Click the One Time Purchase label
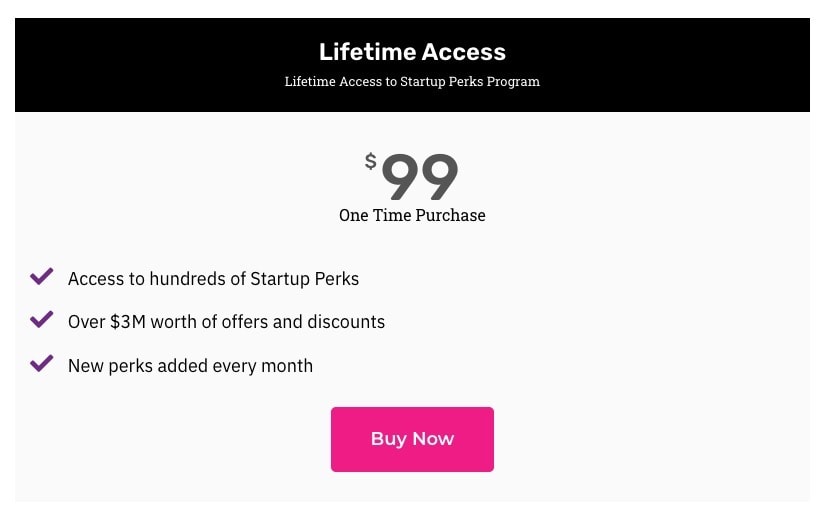The image size is (829, 514). (412, 215)
